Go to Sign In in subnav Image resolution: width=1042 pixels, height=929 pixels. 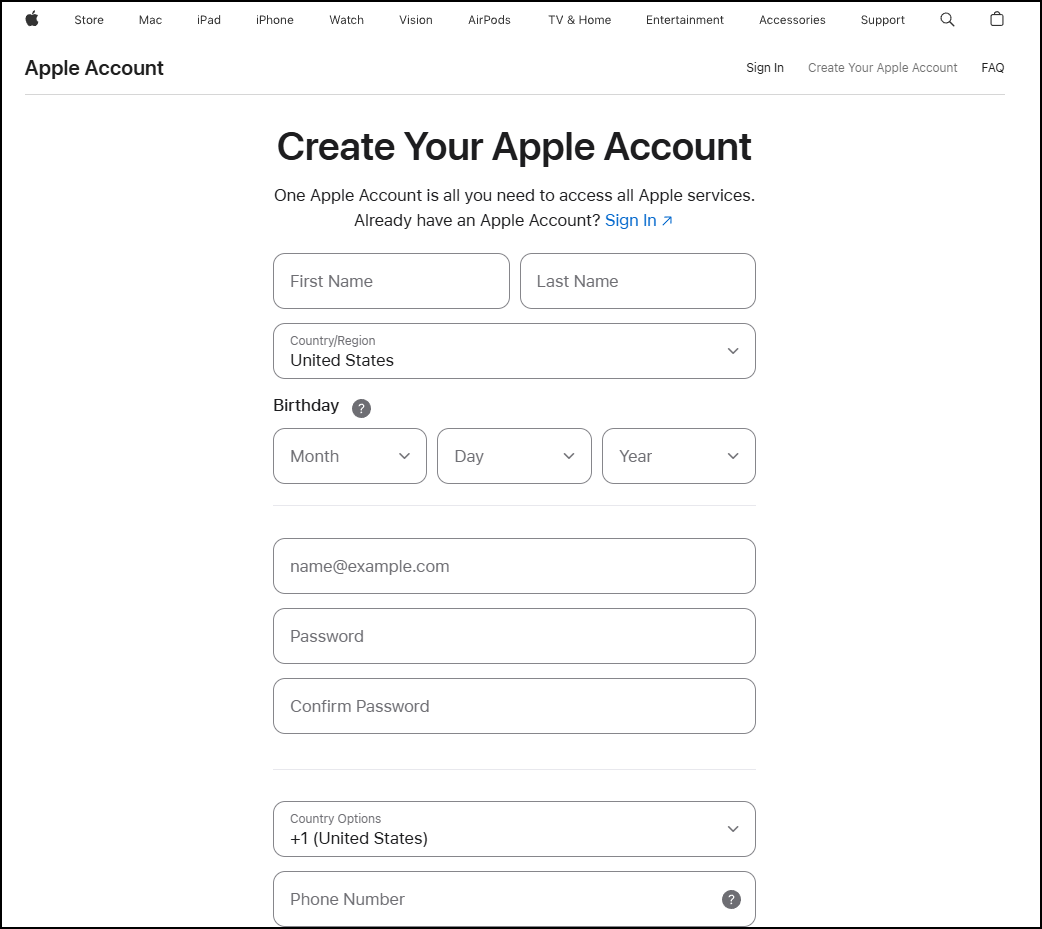coord(765,68)
